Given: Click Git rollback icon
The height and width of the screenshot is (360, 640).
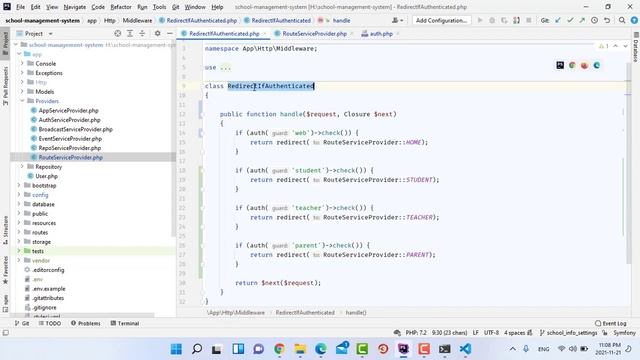Looking at the screenshot, I should coord(607,20).
